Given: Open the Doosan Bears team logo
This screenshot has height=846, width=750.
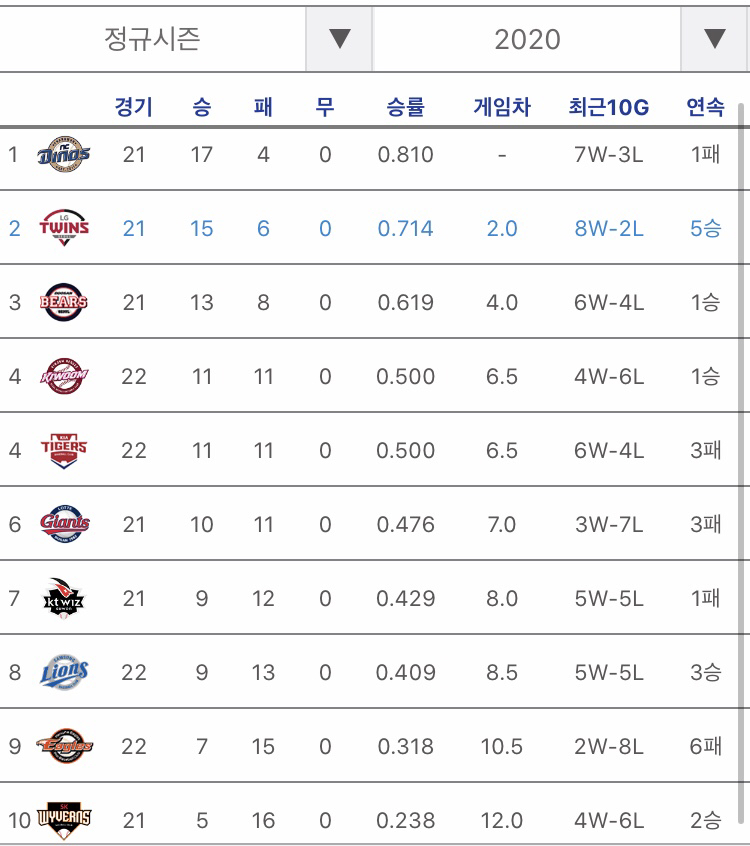Looking at the screenshot, I should tap(64, 302).
